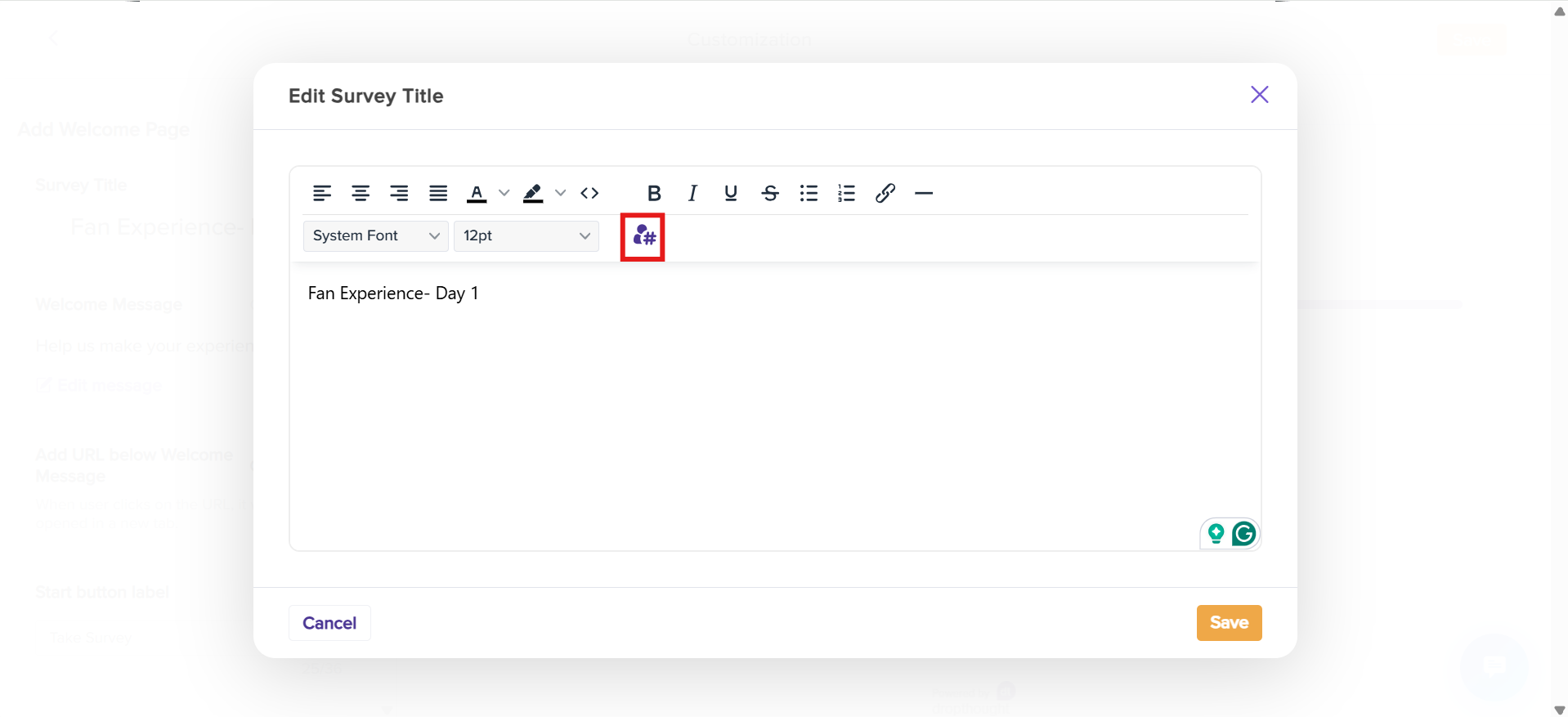Click Cancel to discard changes

pyautogui.click(x=329, y=623)
